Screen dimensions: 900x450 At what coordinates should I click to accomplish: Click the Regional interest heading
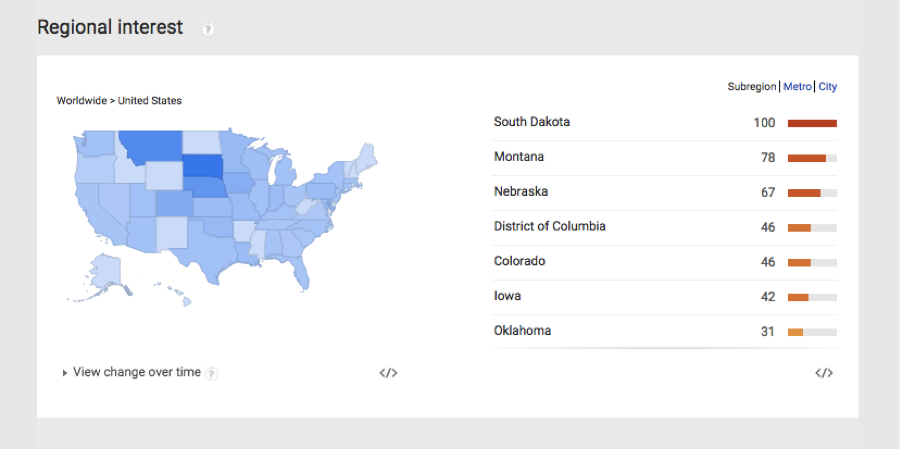[110, 27]
